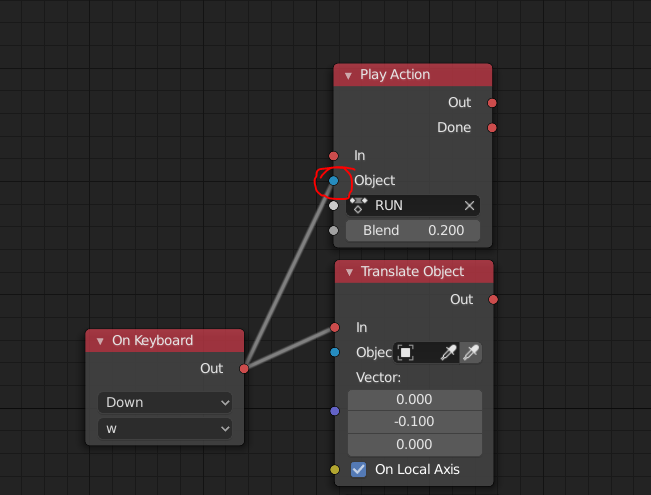651x495 pixels.
Task: Click the red In socket of Play Action
Action: (333, 156)
